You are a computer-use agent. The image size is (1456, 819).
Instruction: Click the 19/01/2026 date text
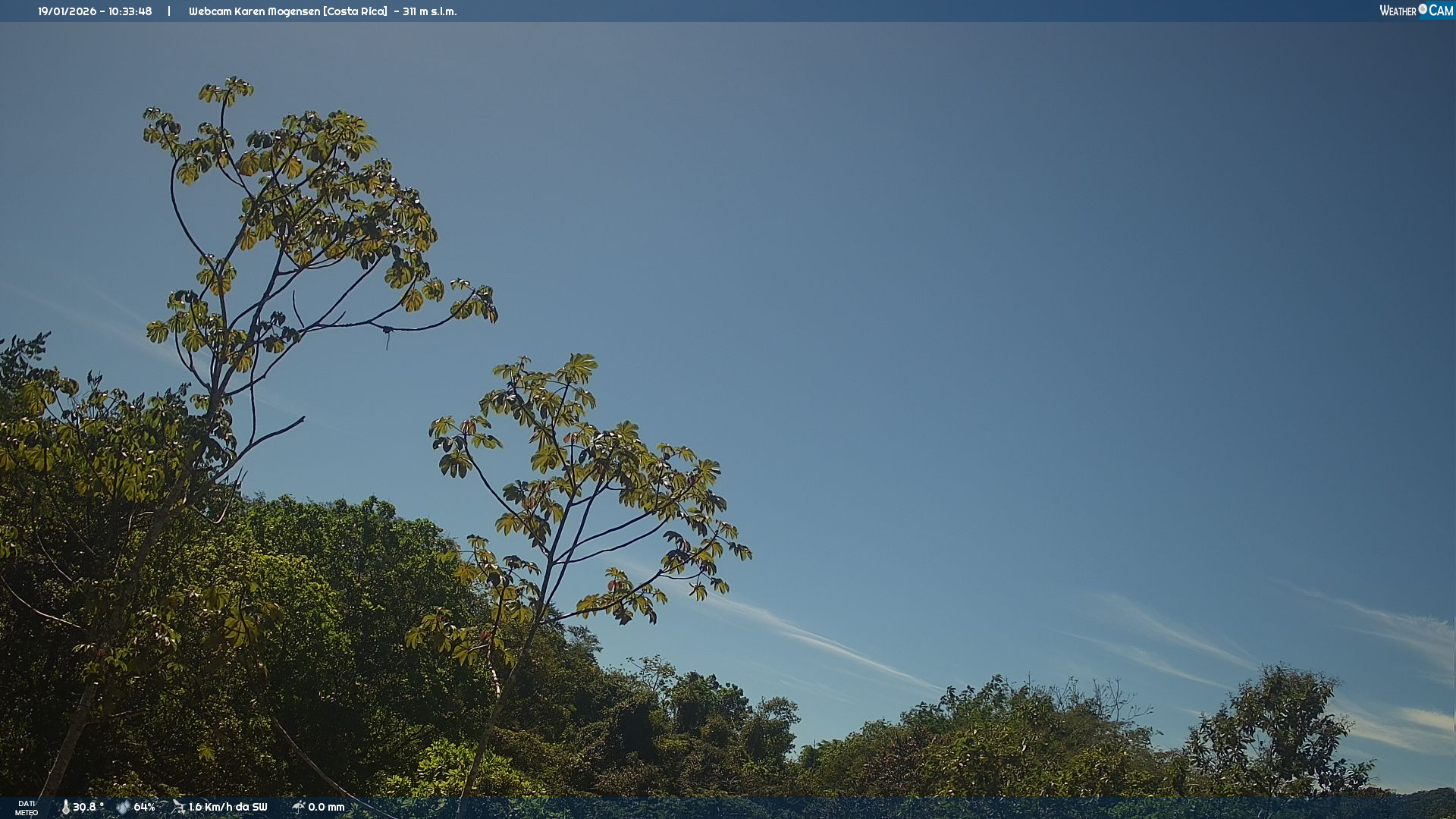[x=67, y=11]
